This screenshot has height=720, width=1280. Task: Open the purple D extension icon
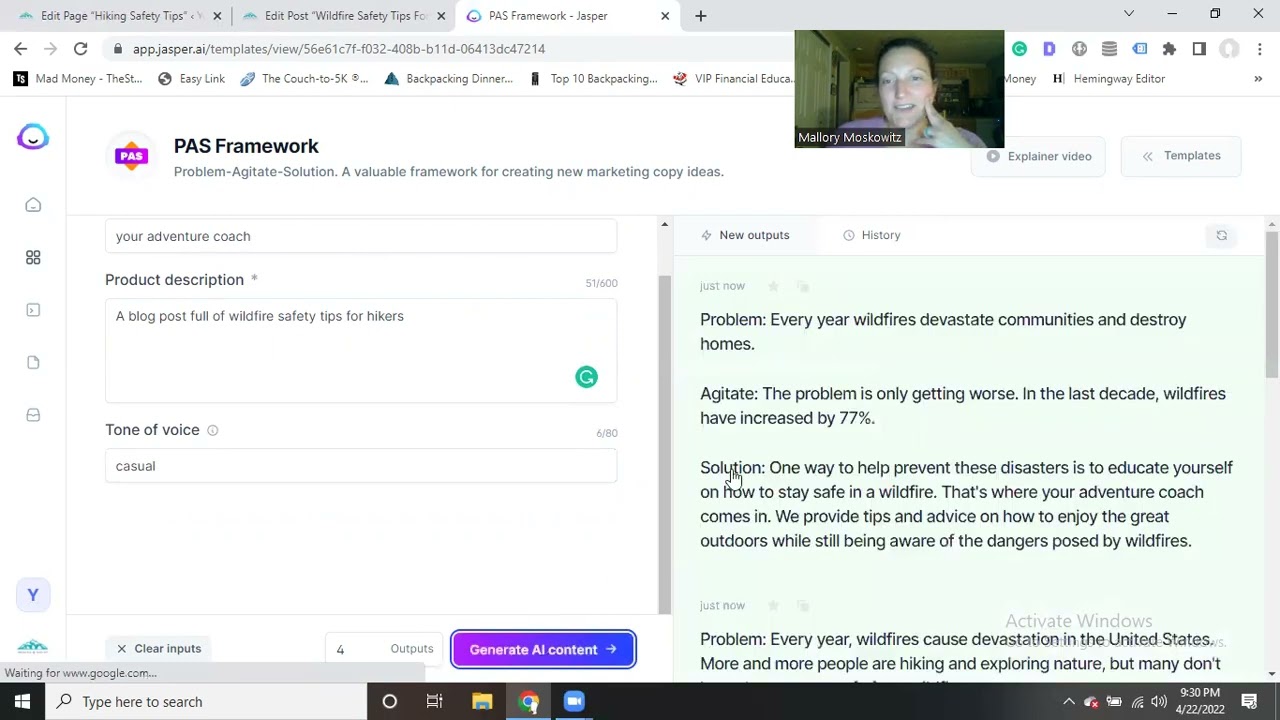pyautogui.click(x=1049, y=48)
